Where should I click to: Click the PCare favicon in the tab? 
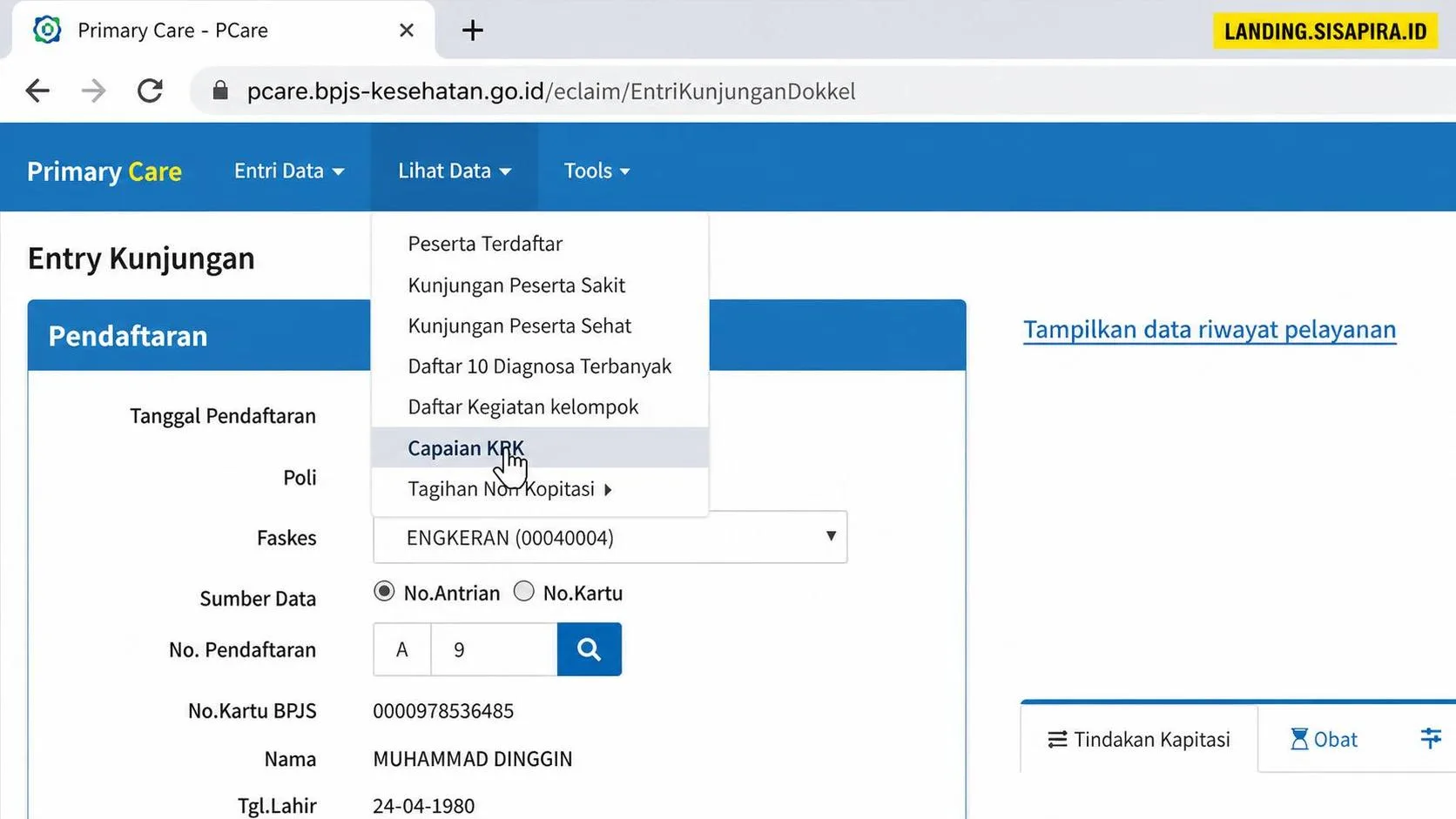(47, 30)
